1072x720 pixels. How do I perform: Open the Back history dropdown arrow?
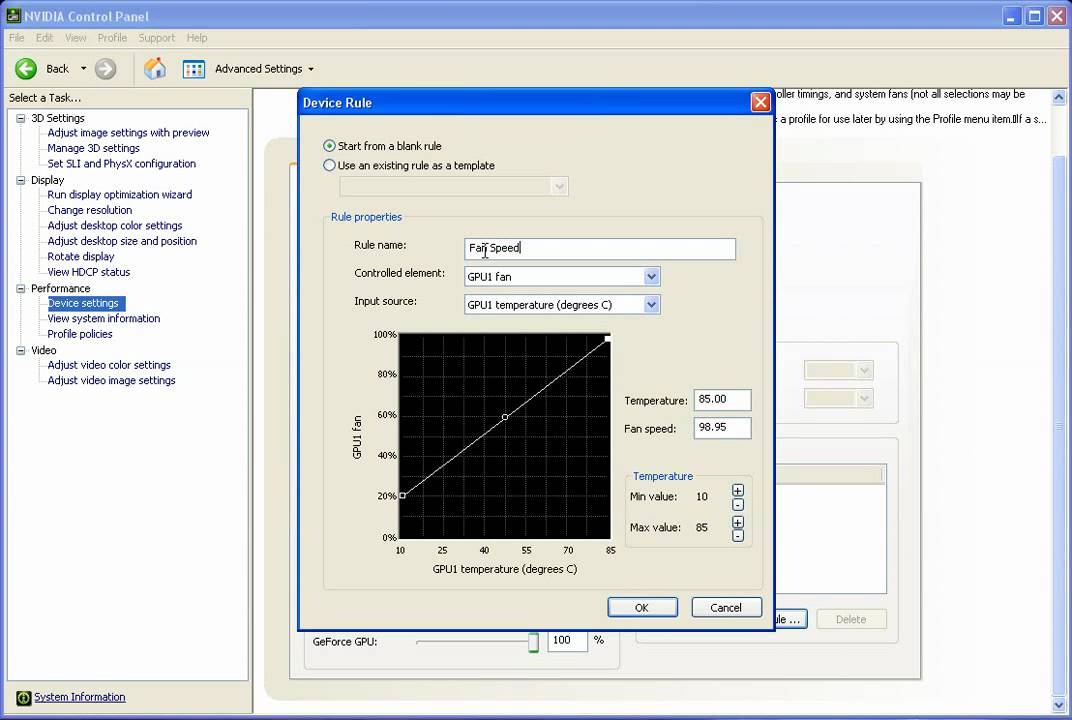point(83,68)
